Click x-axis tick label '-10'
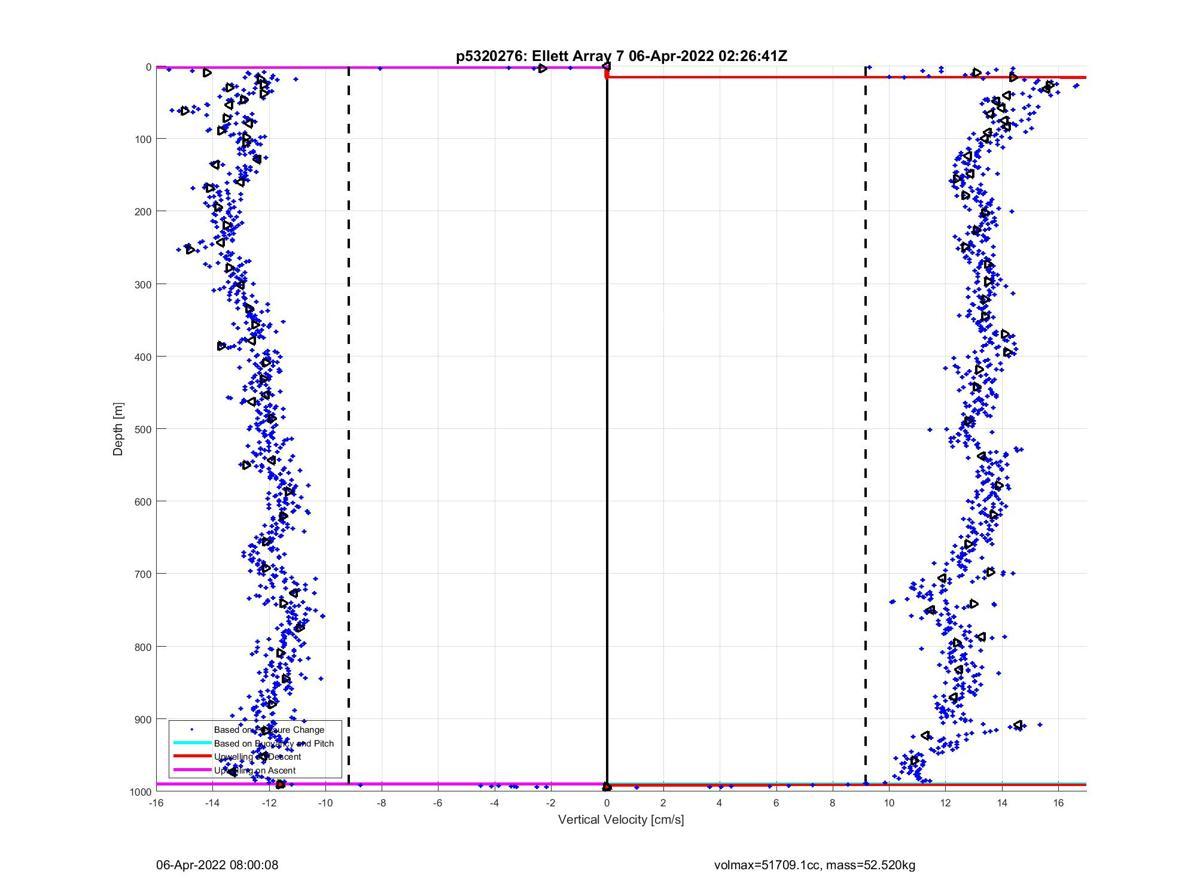Screen dimensions: 1200x889 click(325, 803)
